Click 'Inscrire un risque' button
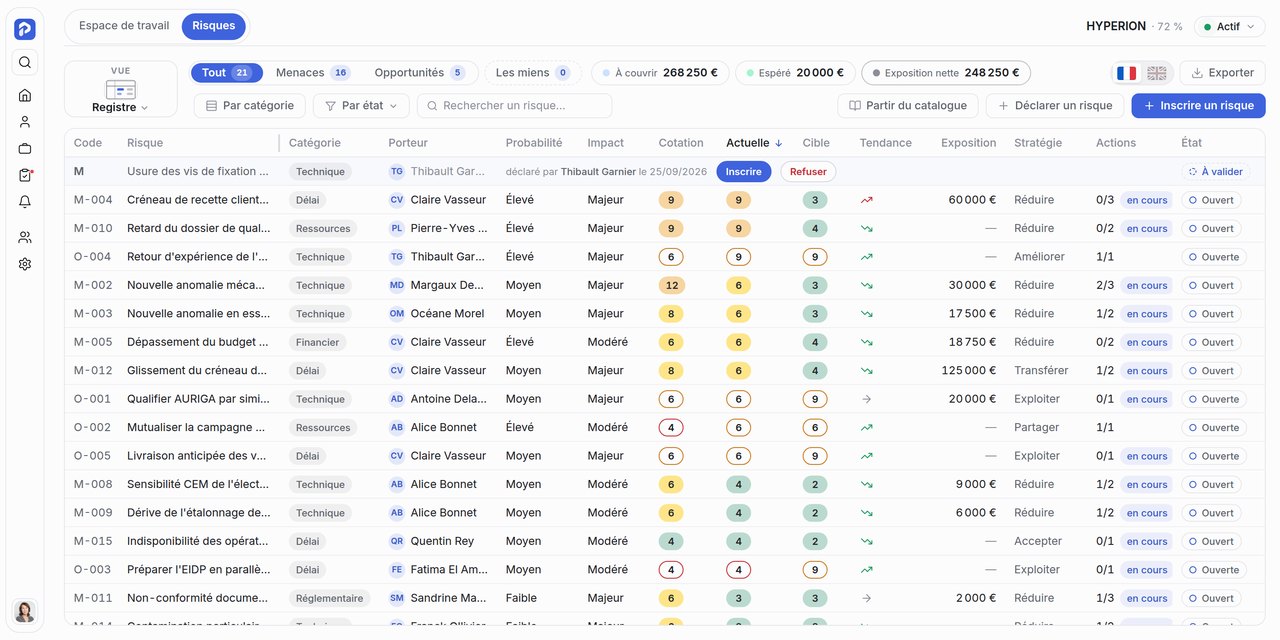 point(1199,106)
